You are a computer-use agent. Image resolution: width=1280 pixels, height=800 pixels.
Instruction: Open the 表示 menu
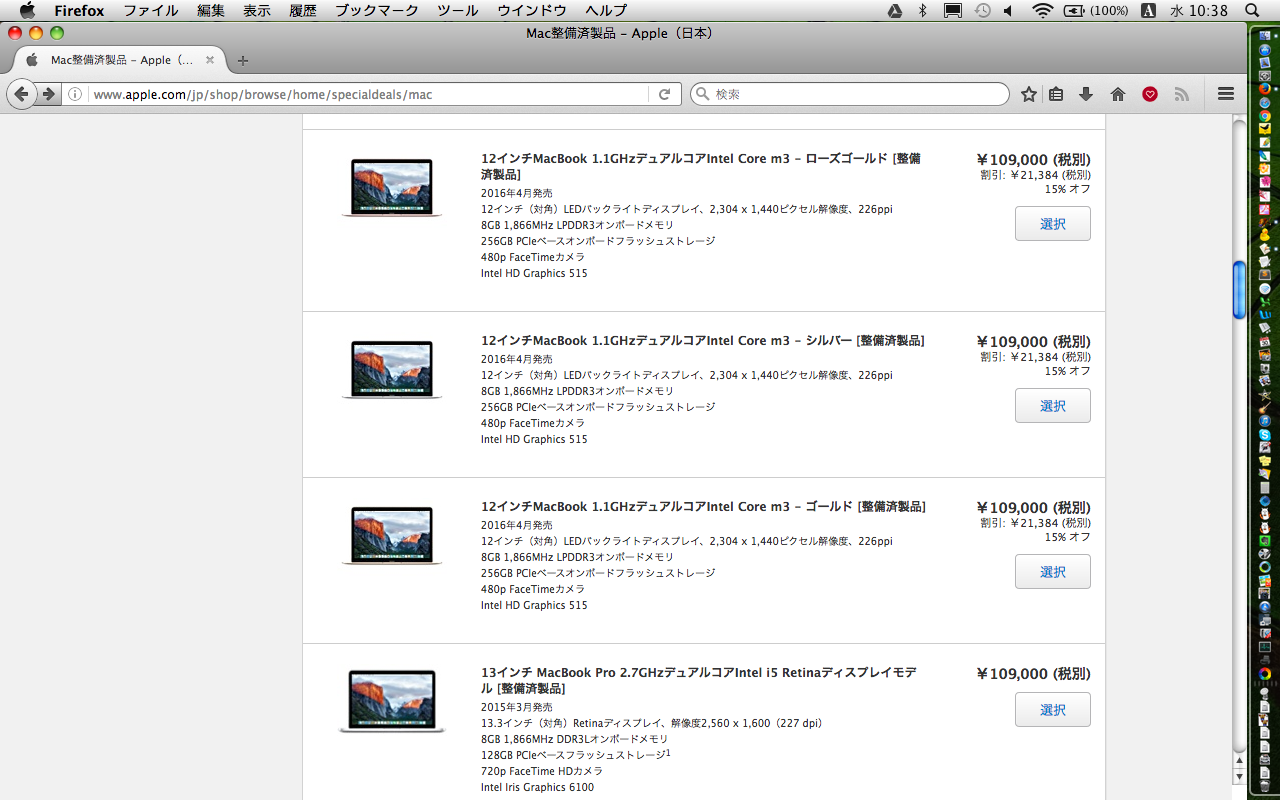257,11
